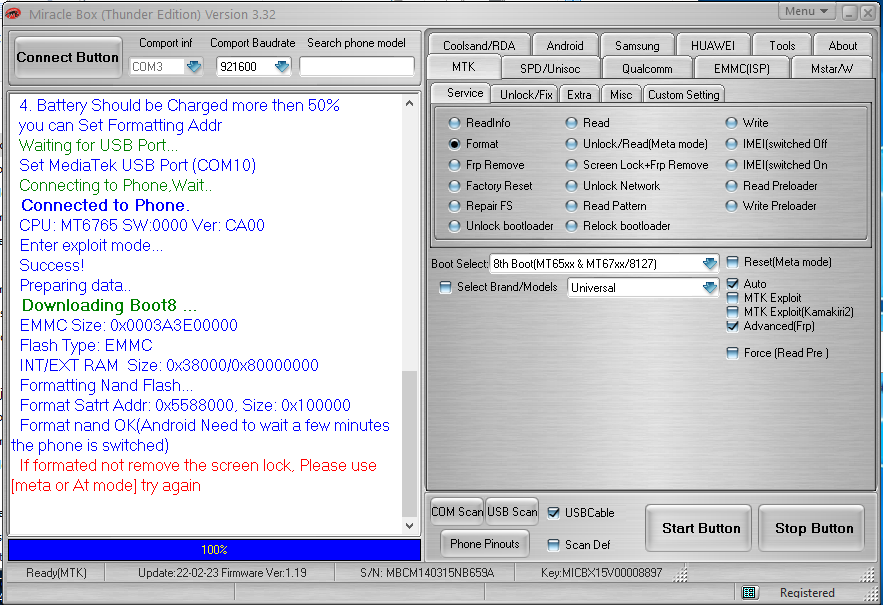Switch to the Mstar/W tab
The image size is (883, 605).
(x=832, y=68)
